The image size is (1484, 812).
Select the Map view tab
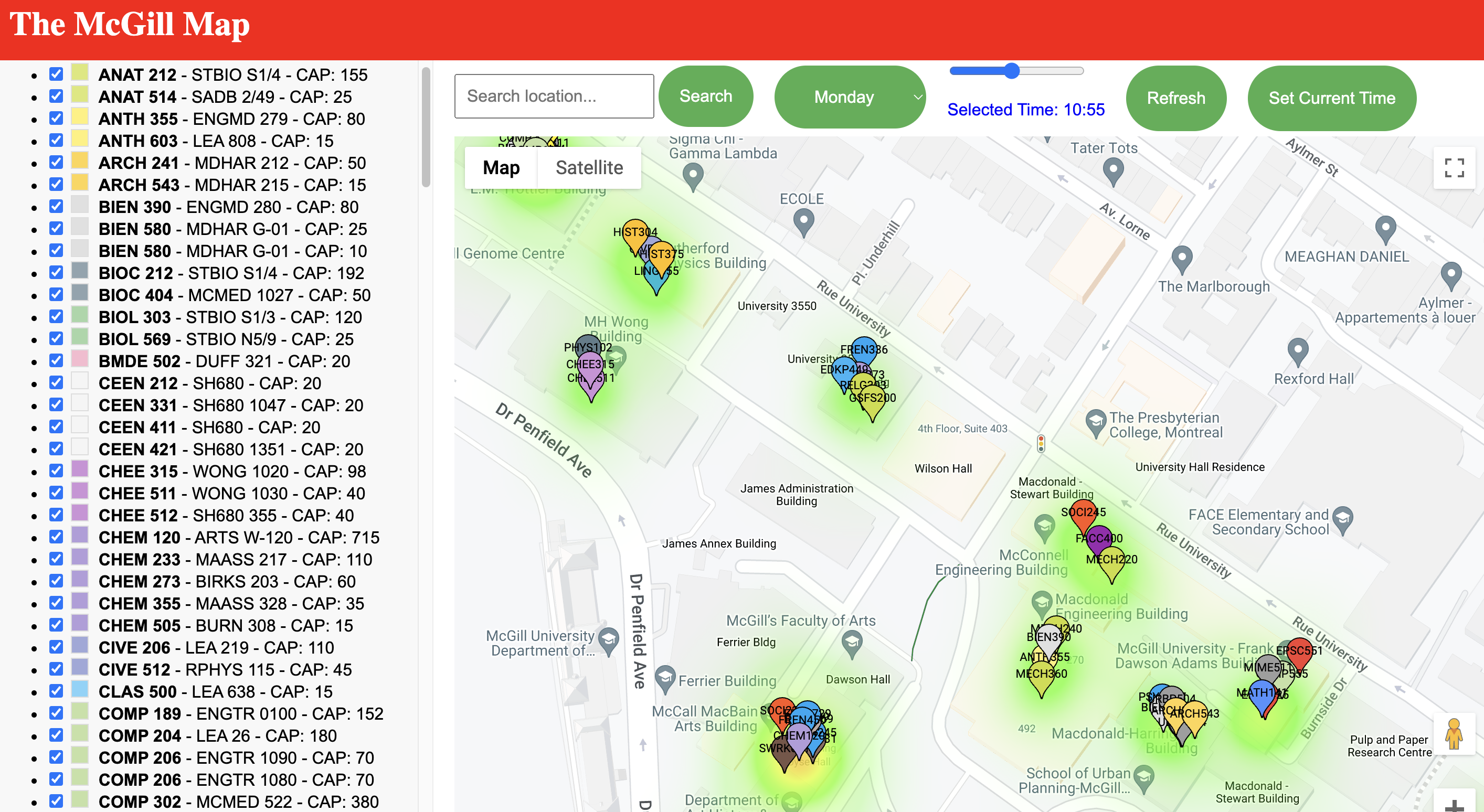click(x=501, y=167)
